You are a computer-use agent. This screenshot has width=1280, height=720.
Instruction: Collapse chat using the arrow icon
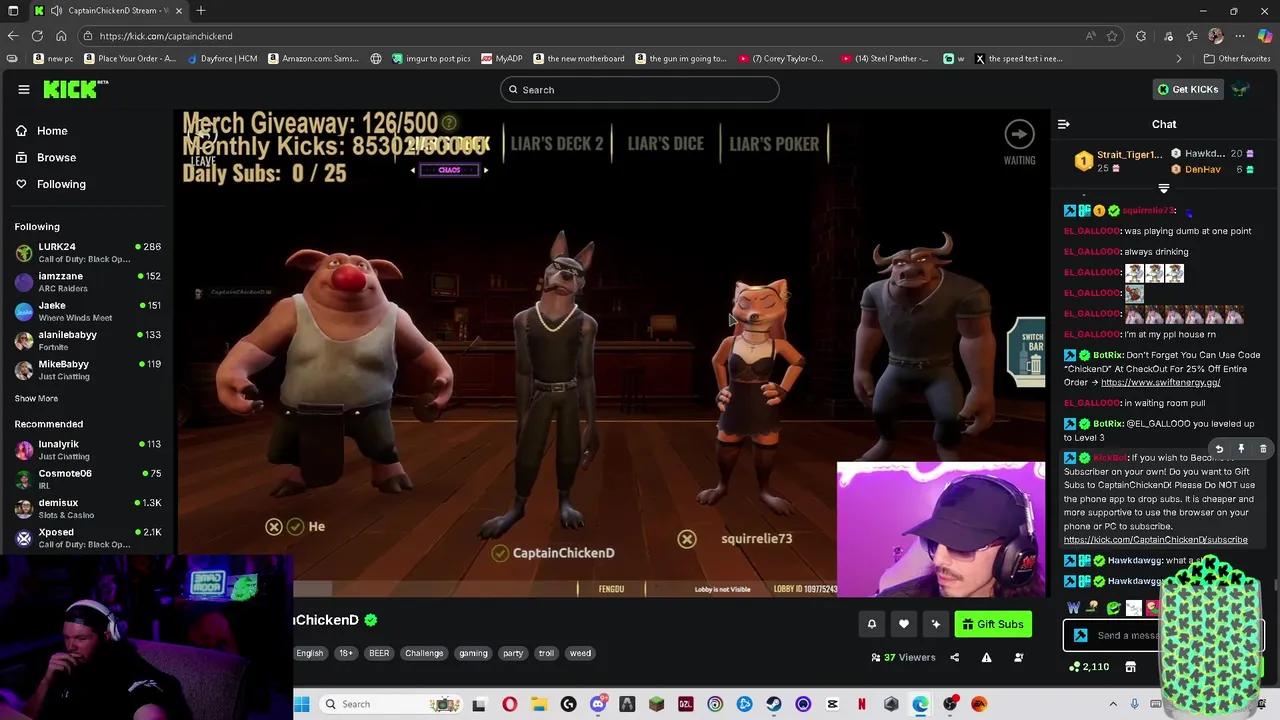coord(1064,124)
